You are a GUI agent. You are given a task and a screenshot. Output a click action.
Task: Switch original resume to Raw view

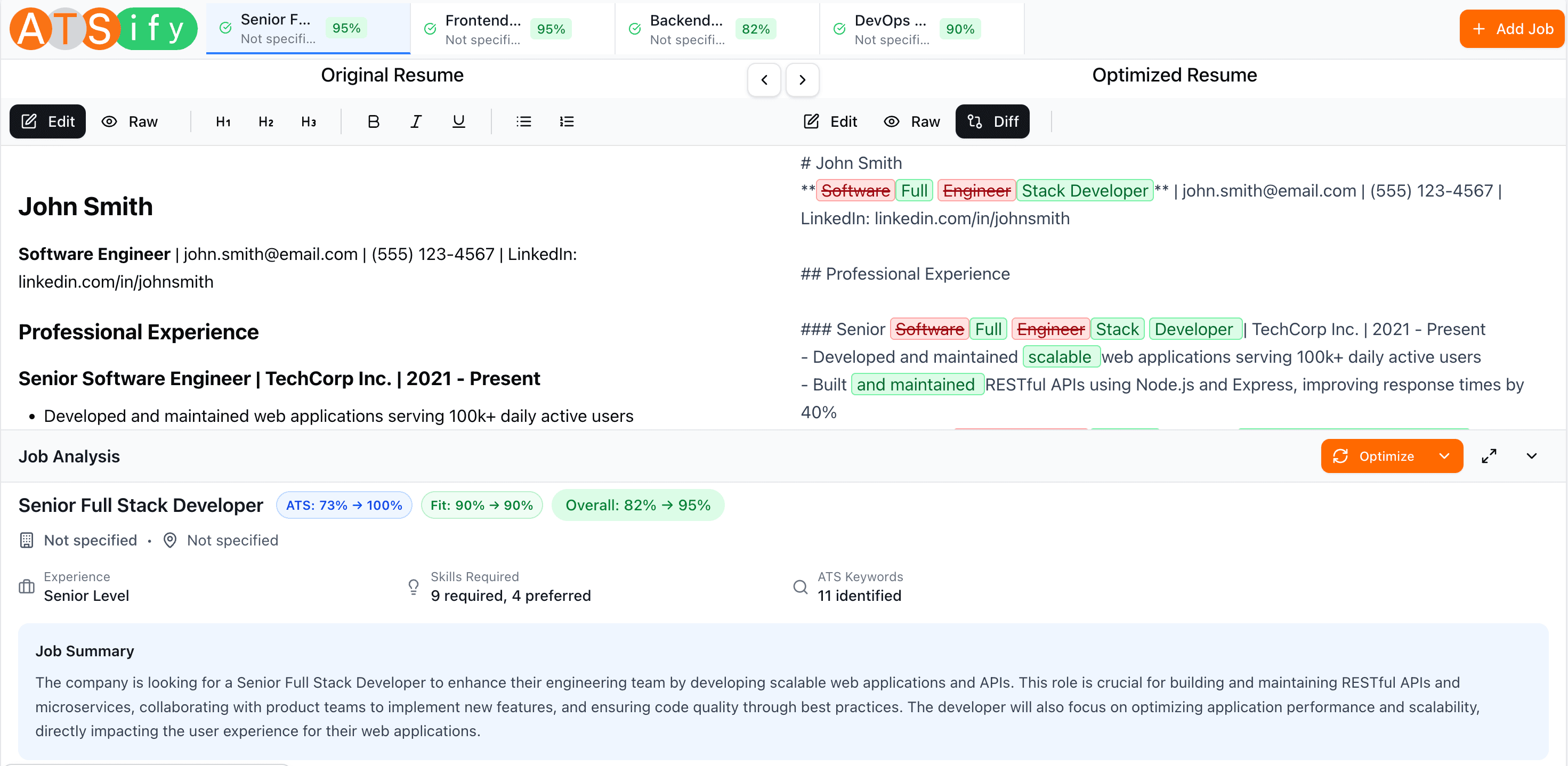tap(130, 121)
